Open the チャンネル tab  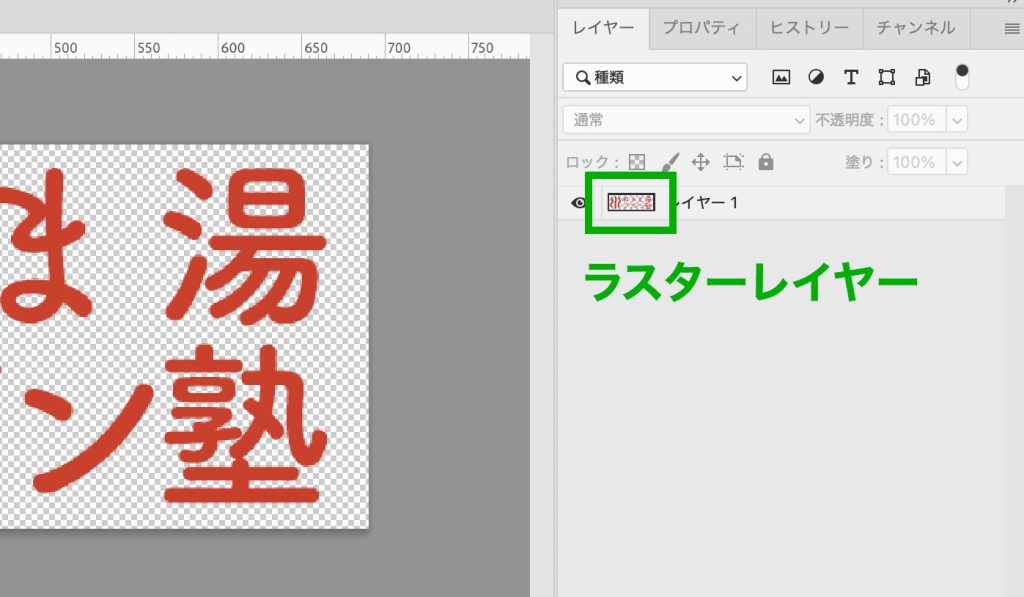(916, 28)
